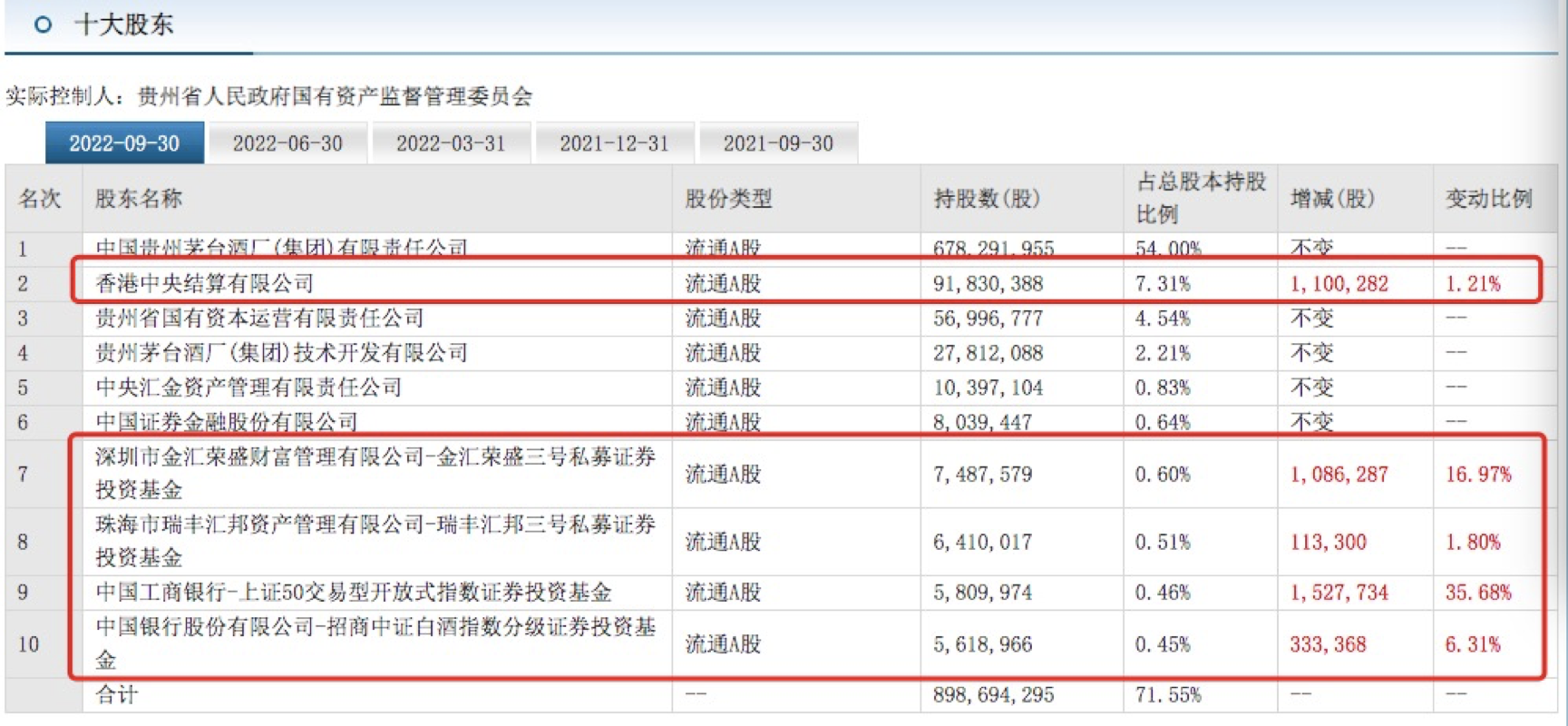Click the 0.83% ownership percentage
This screenshot has height=726, width=1568.
(x=1163, y=388)
